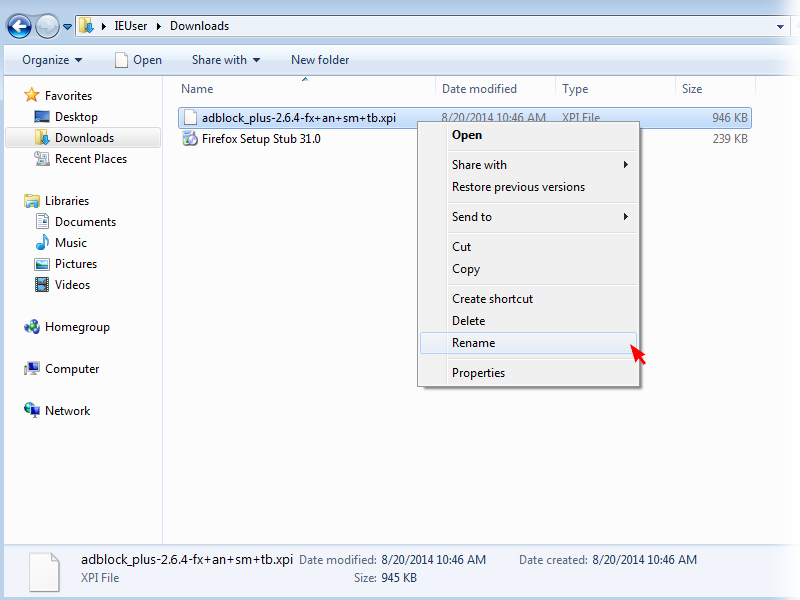Click Date modified value in details pane
This screenshot has height=600, width=800.
(433, 560)
